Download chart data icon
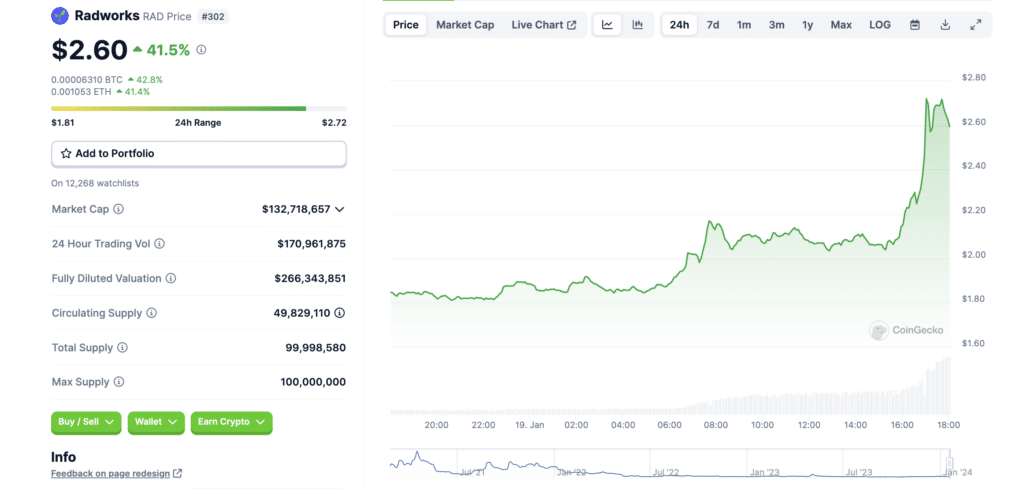Image resolution: width=1024 pixels, height=489 pixels. (x=945, y=25)
